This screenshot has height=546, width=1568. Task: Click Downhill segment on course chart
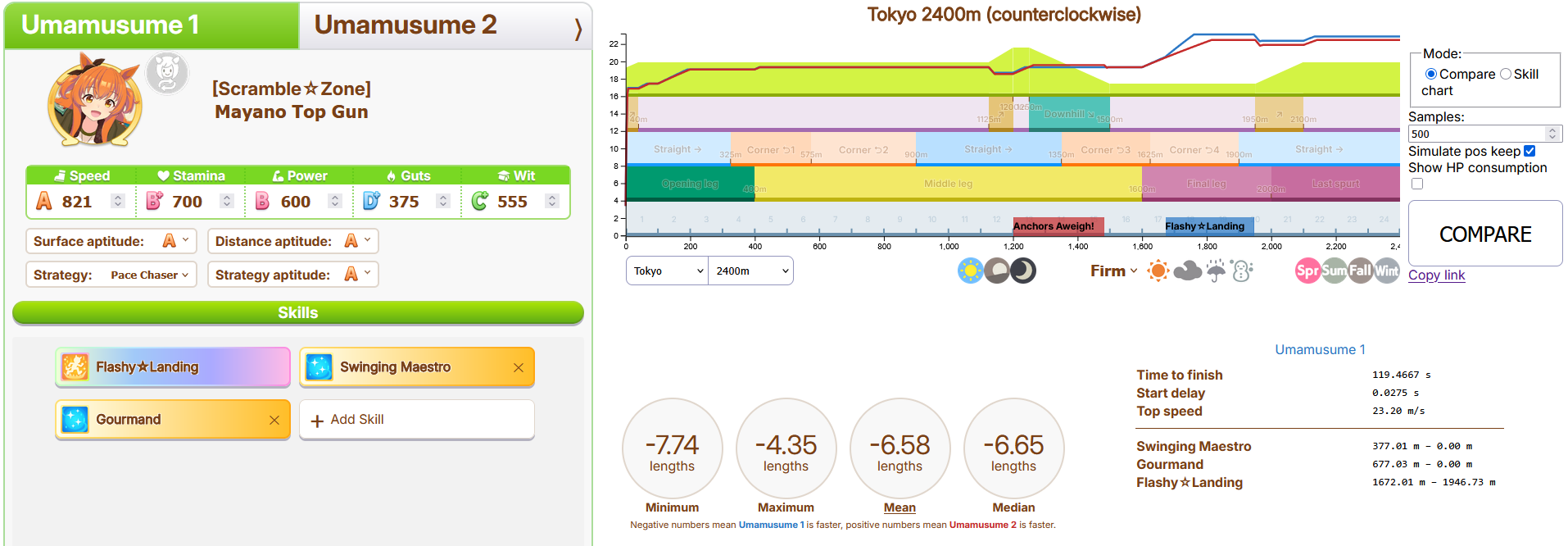pyautogui.click(x=1069, y=114)
